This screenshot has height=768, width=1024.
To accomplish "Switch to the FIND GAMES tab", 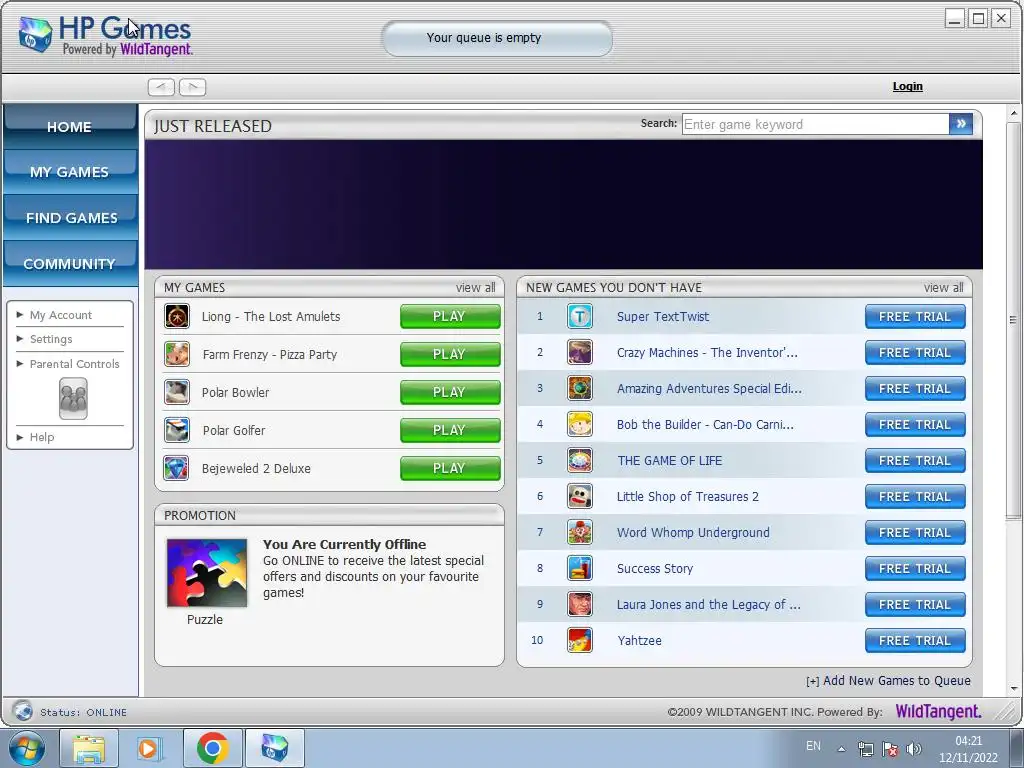I will 70,217.
